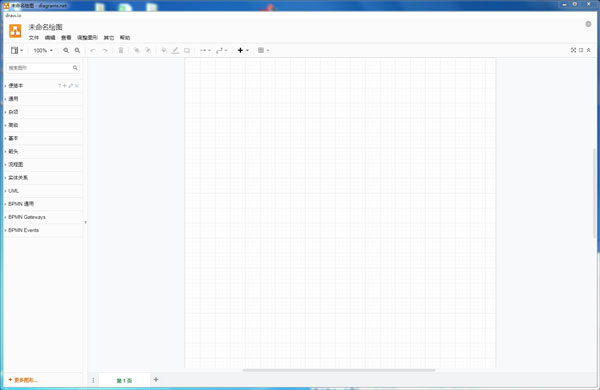Expand the UML shapes section
Image resolution: width=600 pixels, height=390 pixels.
coord(43,191)
